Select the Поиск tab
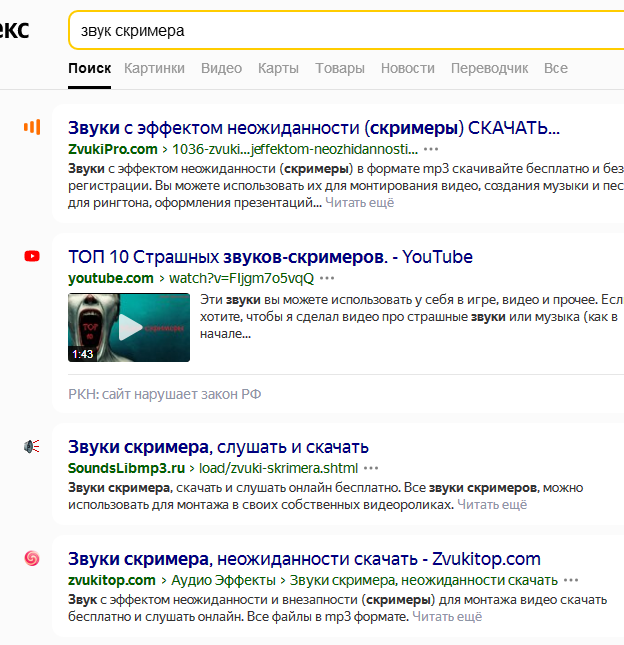This screenshot has width=624, height=645. click(90, 68)
